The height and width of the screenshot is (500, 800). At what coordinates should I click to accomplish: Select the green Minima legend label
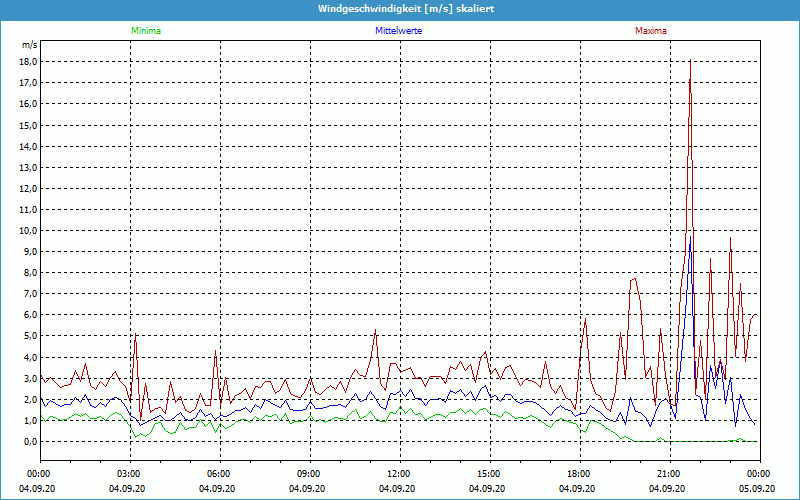coord(145,31)
